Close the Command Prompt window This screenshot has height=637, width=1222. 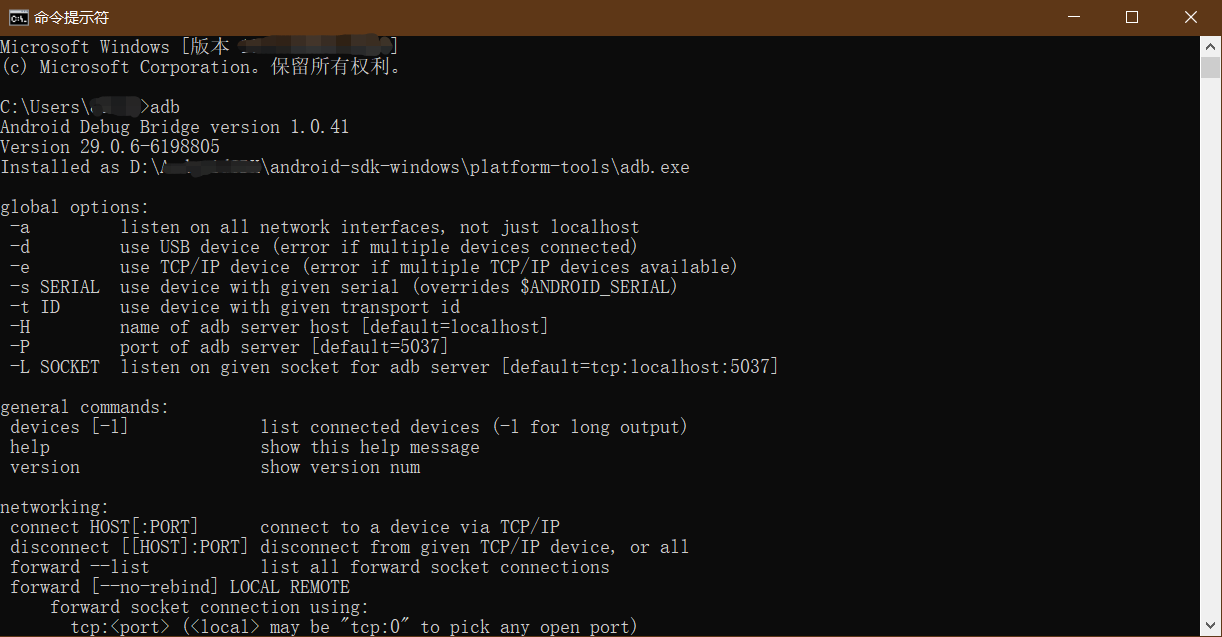(x=1191, y=17)
